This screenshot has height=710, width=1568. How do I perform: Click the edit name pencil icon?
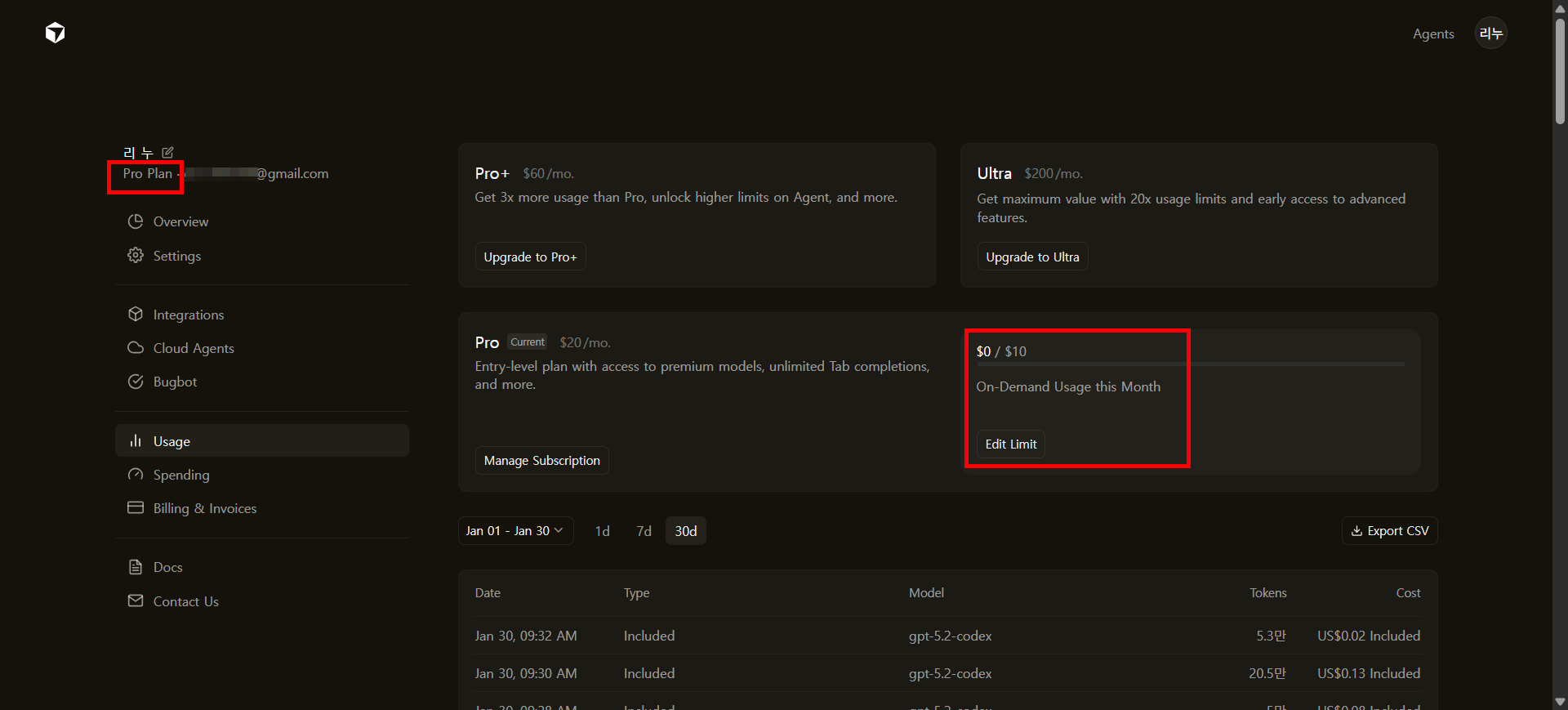[x=167, y=153]
